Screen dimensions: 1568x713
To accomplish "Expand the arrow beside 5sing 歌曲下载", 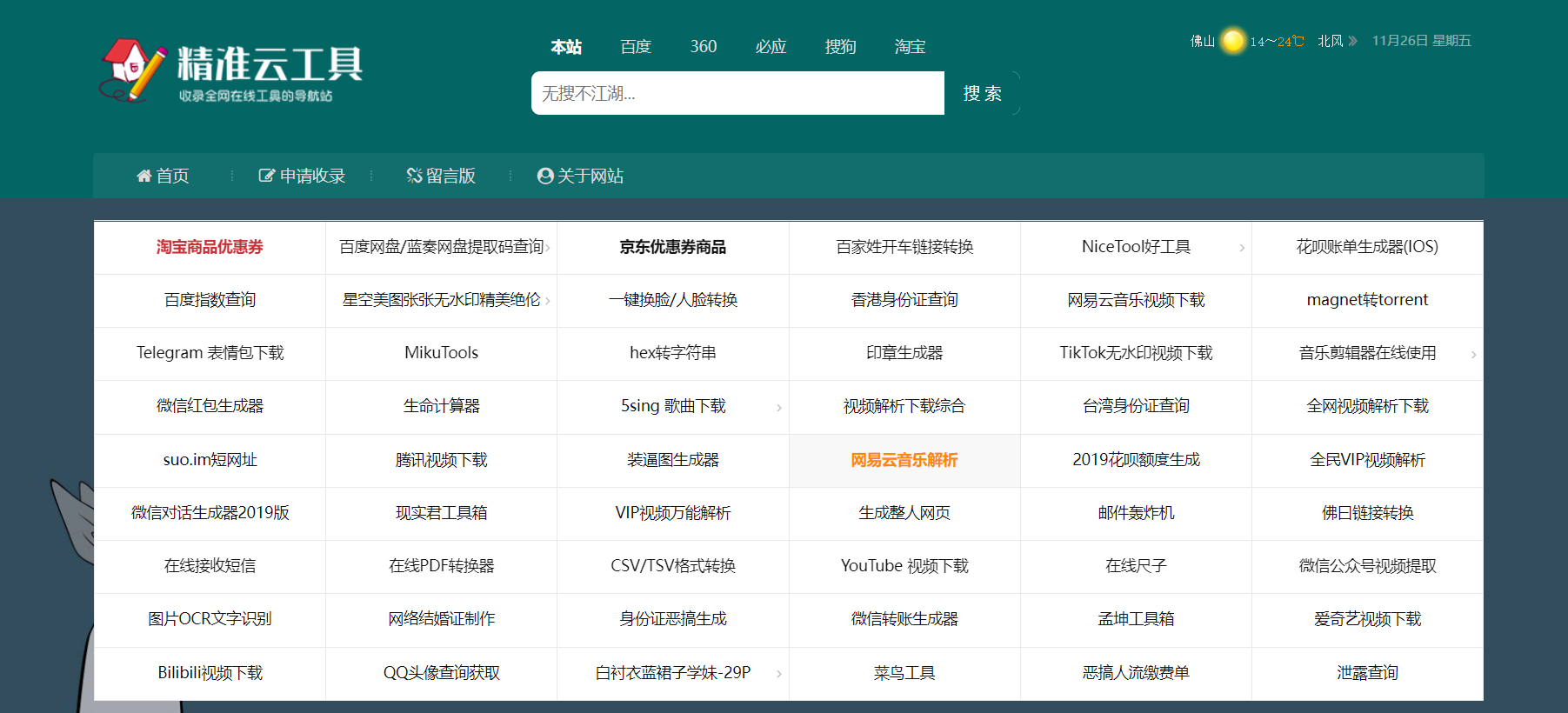I will click(778, 407).
